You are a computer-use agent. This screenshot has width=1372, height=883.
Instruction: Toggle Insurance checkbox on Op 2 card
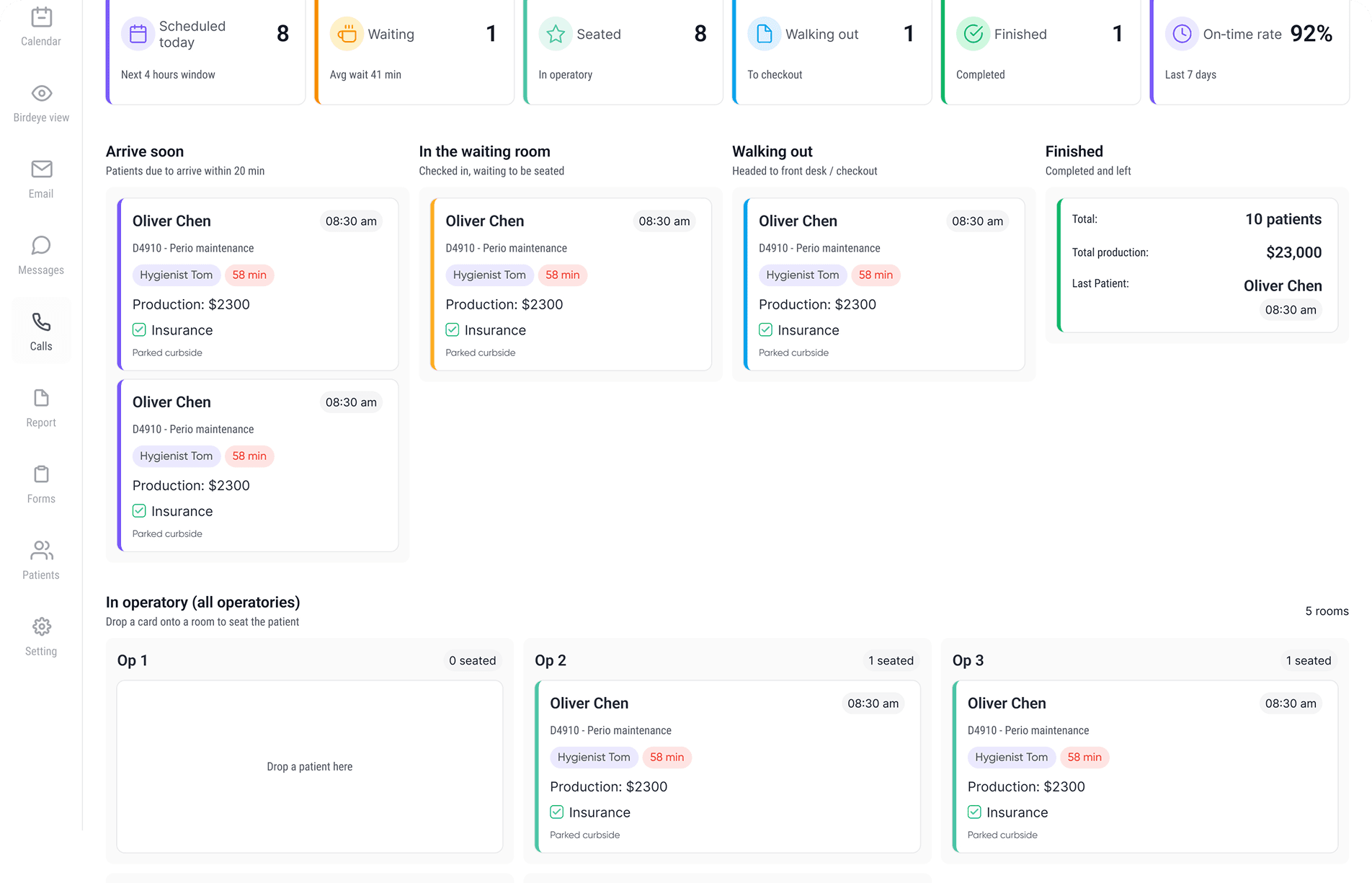(557, 812)
